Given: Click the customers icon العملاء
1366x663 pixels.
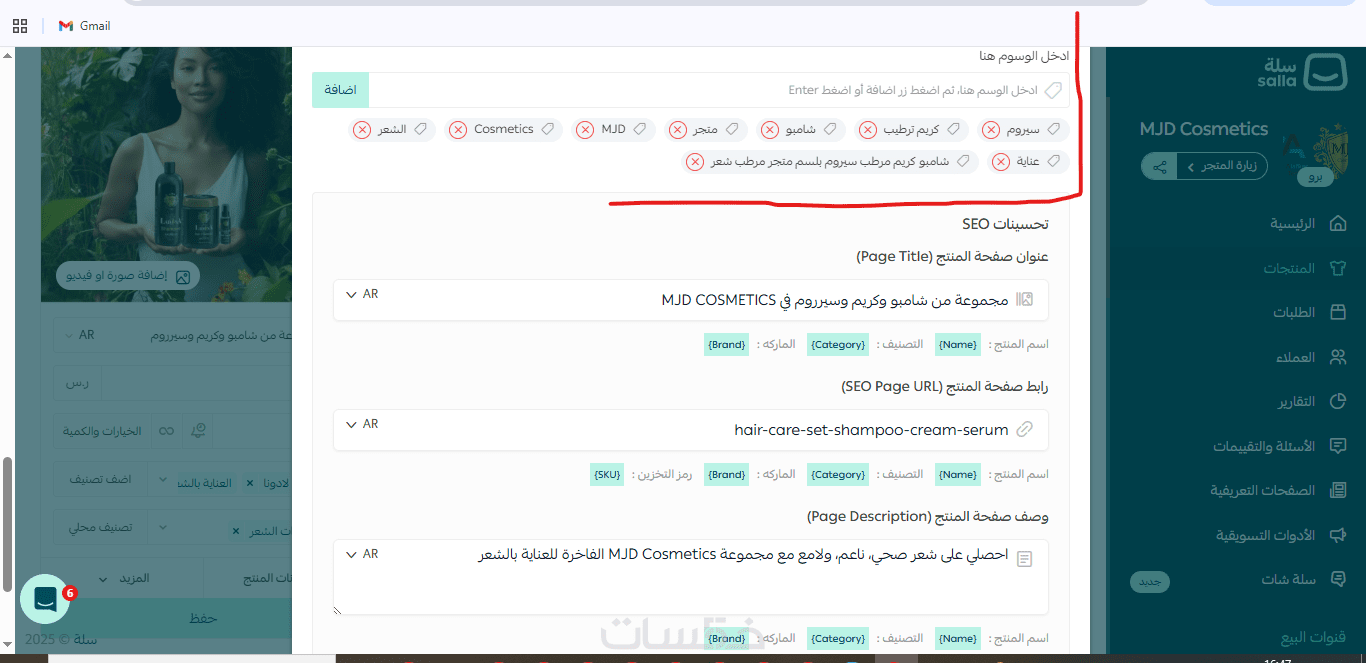Looking at the screenshot, I should click(1338, 358).
